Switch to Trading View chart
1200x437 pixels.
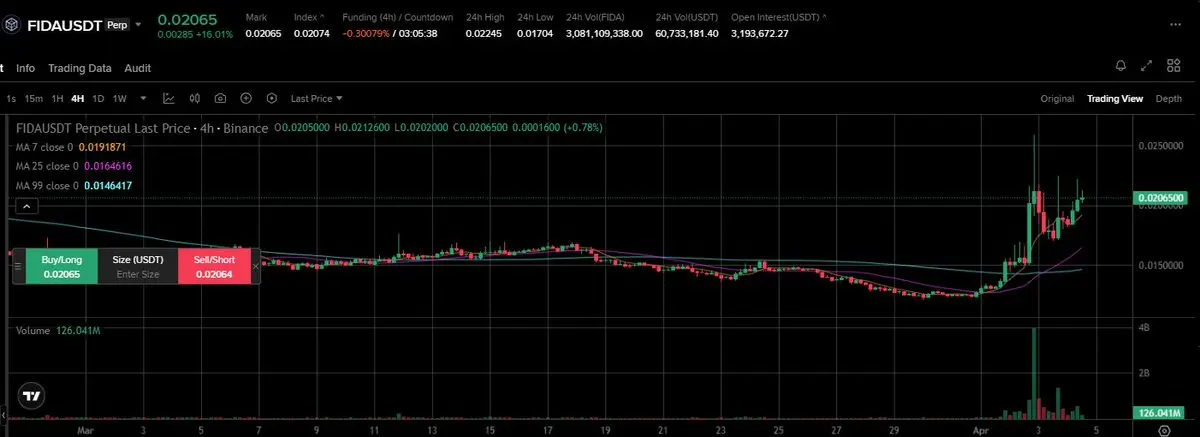1115,98
